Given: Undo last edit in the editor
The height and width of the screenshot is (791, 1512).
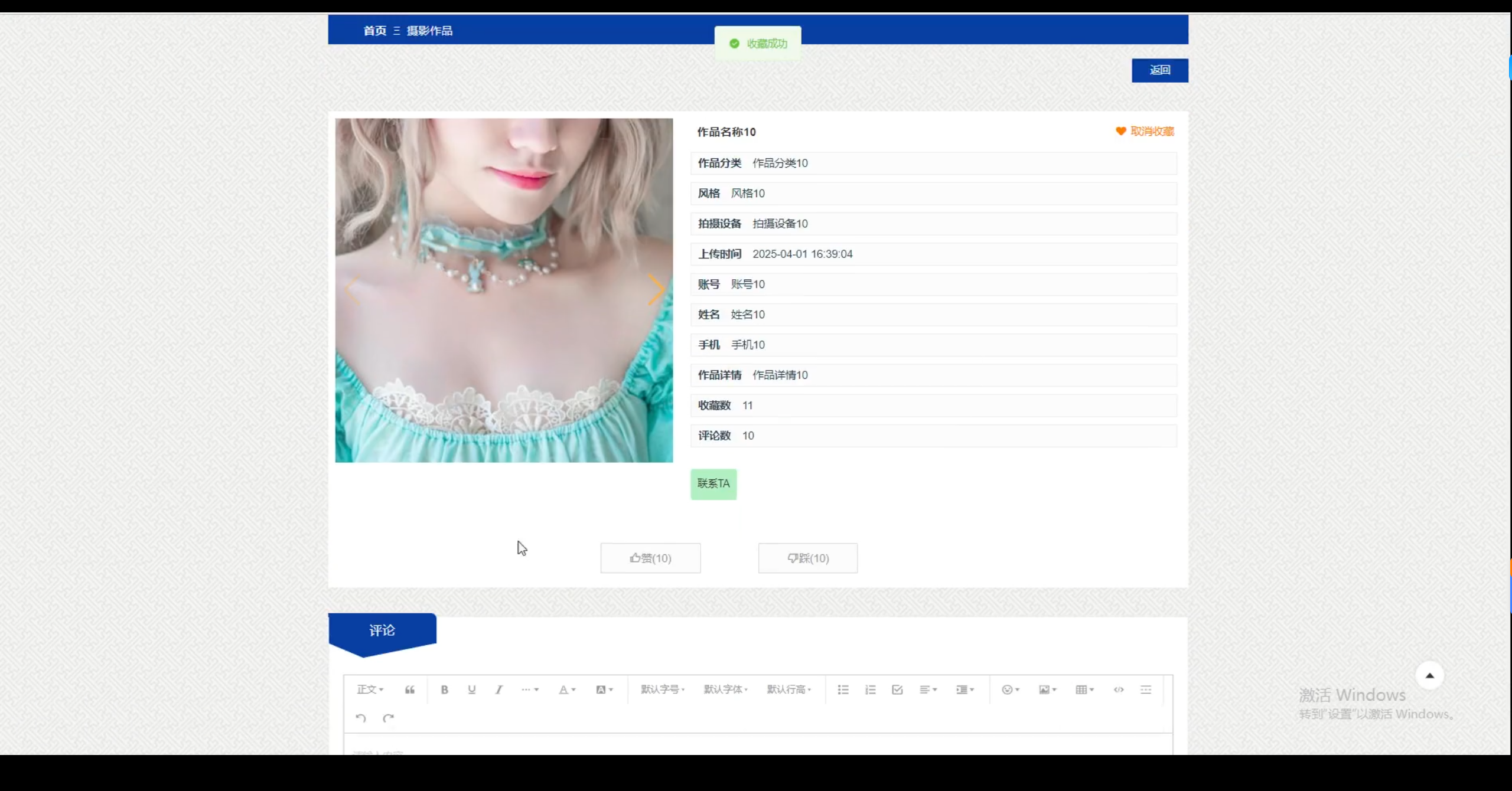Looking at the screenshot, I should point(361,717).
